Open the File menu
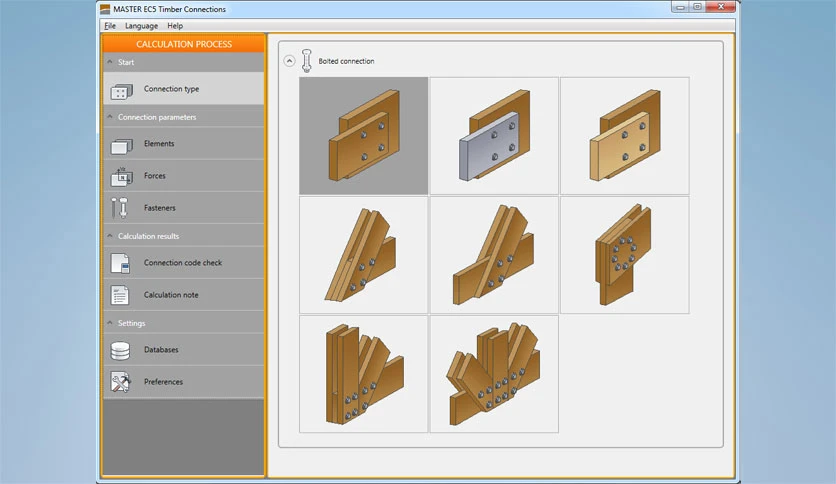Viewport: 836px width, 484px height. pyautogui.click(x=110, y=26)
